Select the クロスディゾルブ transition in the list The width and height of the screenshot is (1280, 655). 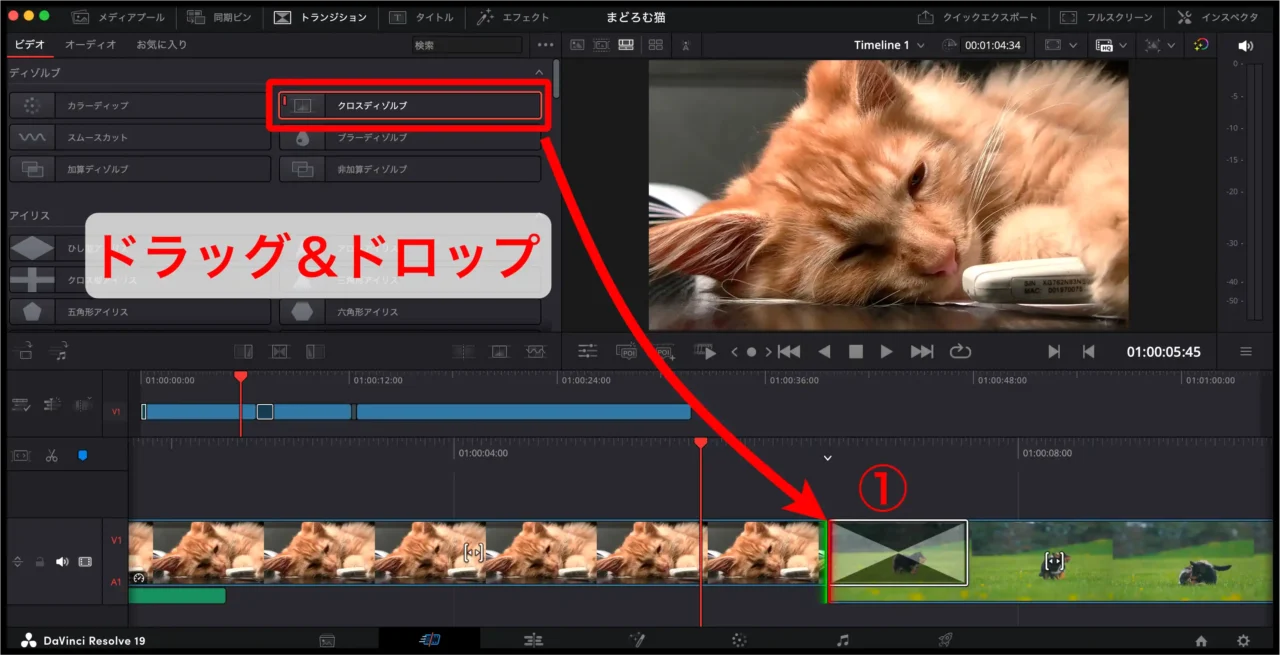pyautogui.click(x=410, y=104)
